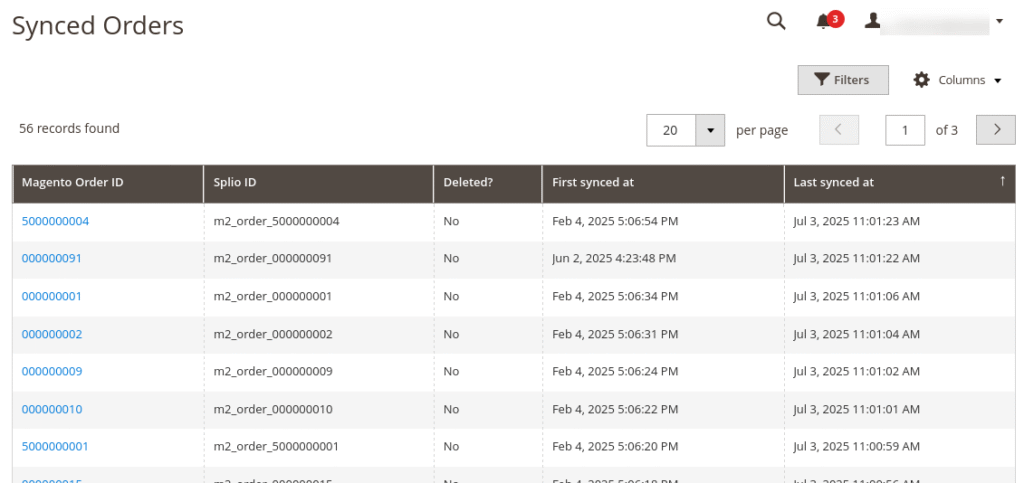
Task: Click the search magnifier icon
Action: (776, 21)
